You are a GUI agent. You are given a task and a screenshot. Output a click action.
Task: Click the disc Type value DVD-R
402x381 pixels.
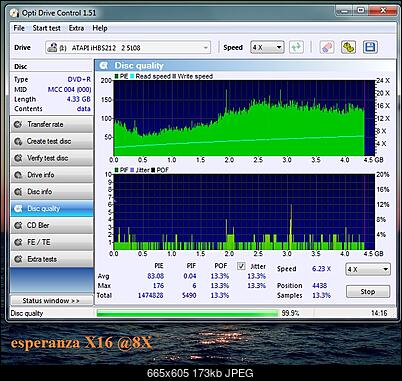79,80
